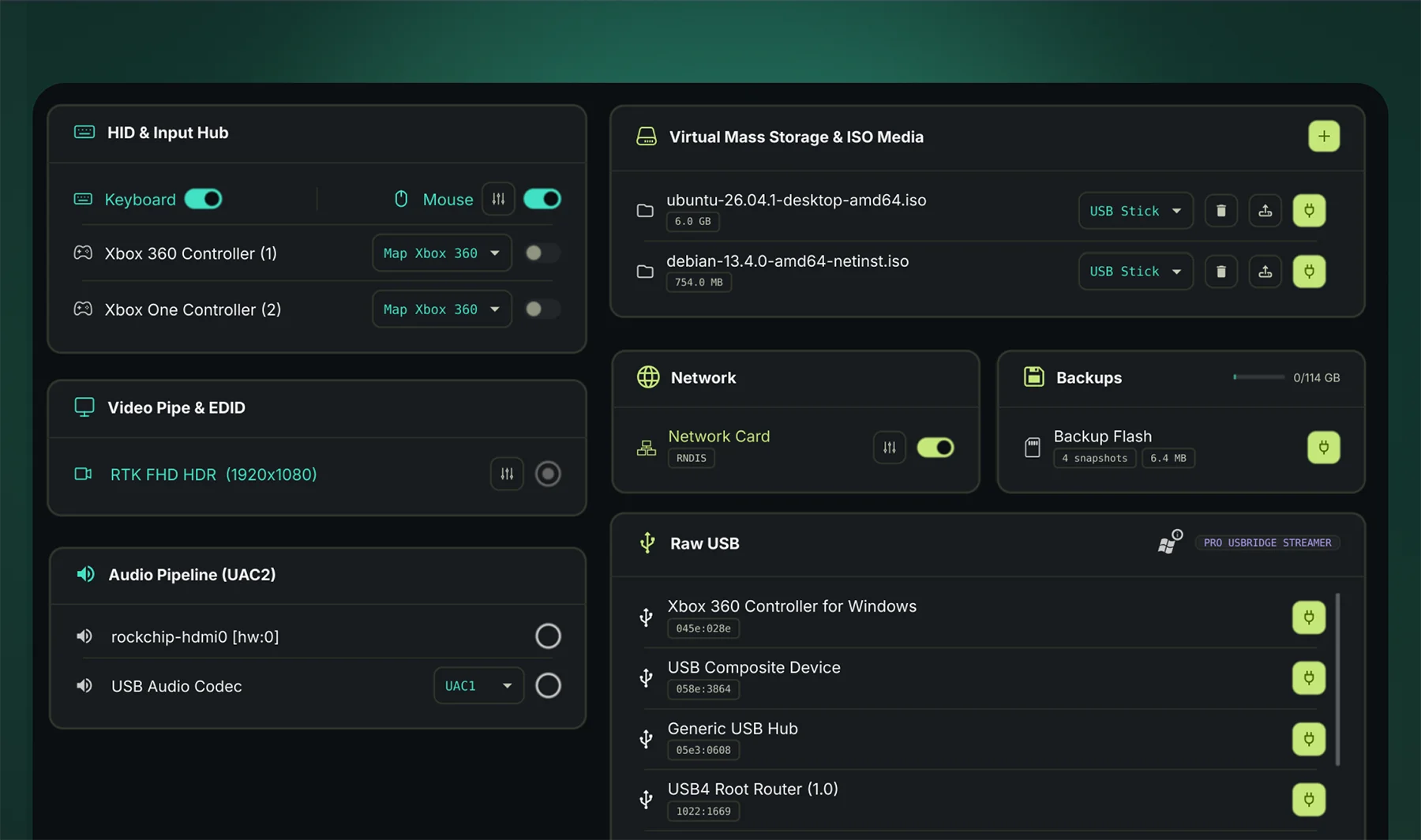Viewport: 1421px width, 840px height.
Task: Click the USB Audio Codec label
Action: [177, 686]
